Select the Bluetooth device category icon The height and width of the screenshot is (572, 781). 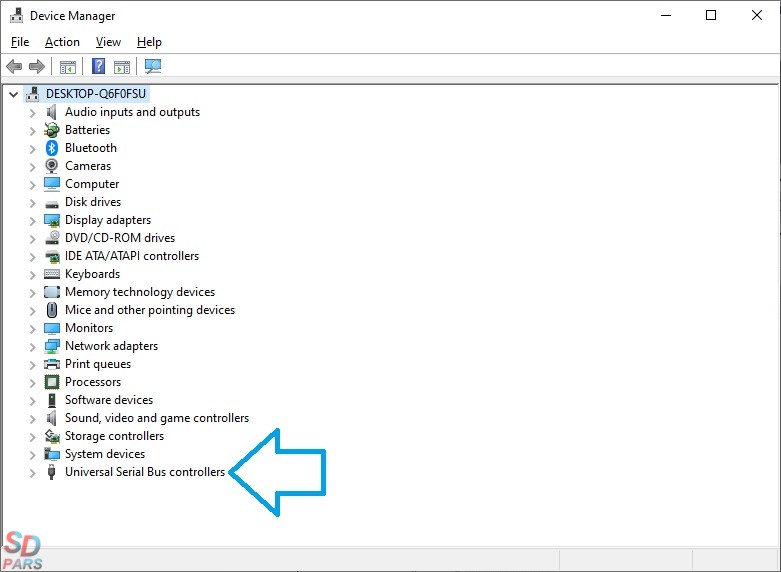tap(52, 148)
